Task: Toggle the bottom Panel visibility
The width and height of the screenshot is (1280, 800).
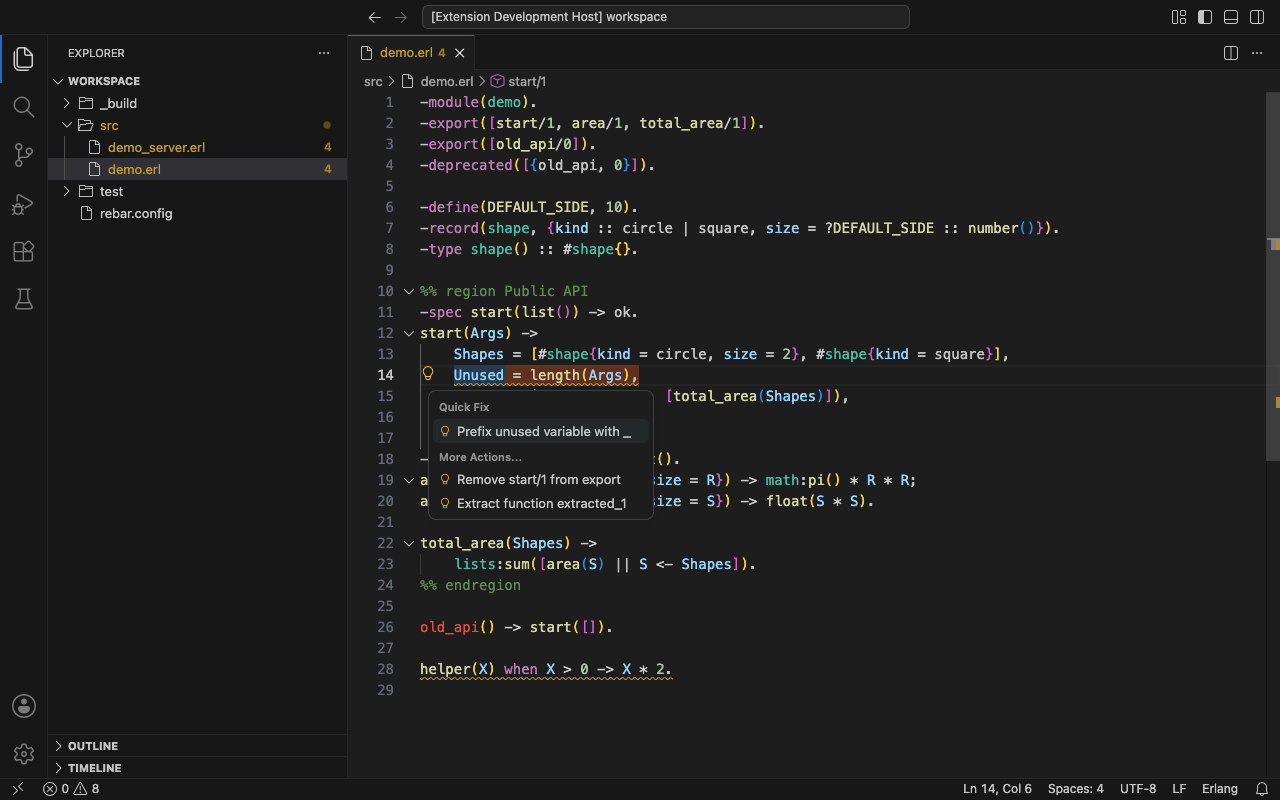Action: (x=1231, y=17)
